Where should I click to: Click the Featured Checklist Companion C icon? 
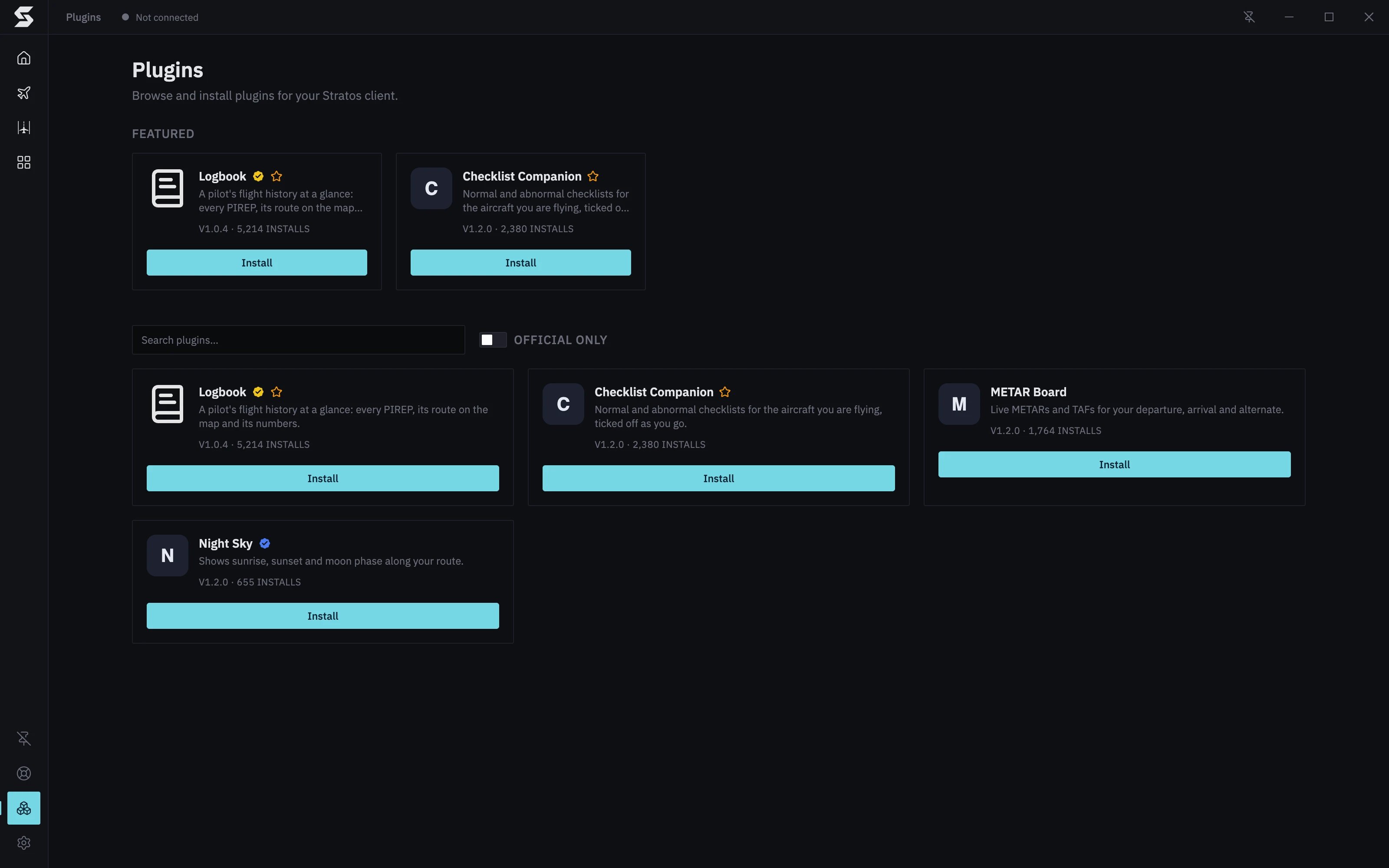[431, 188]
